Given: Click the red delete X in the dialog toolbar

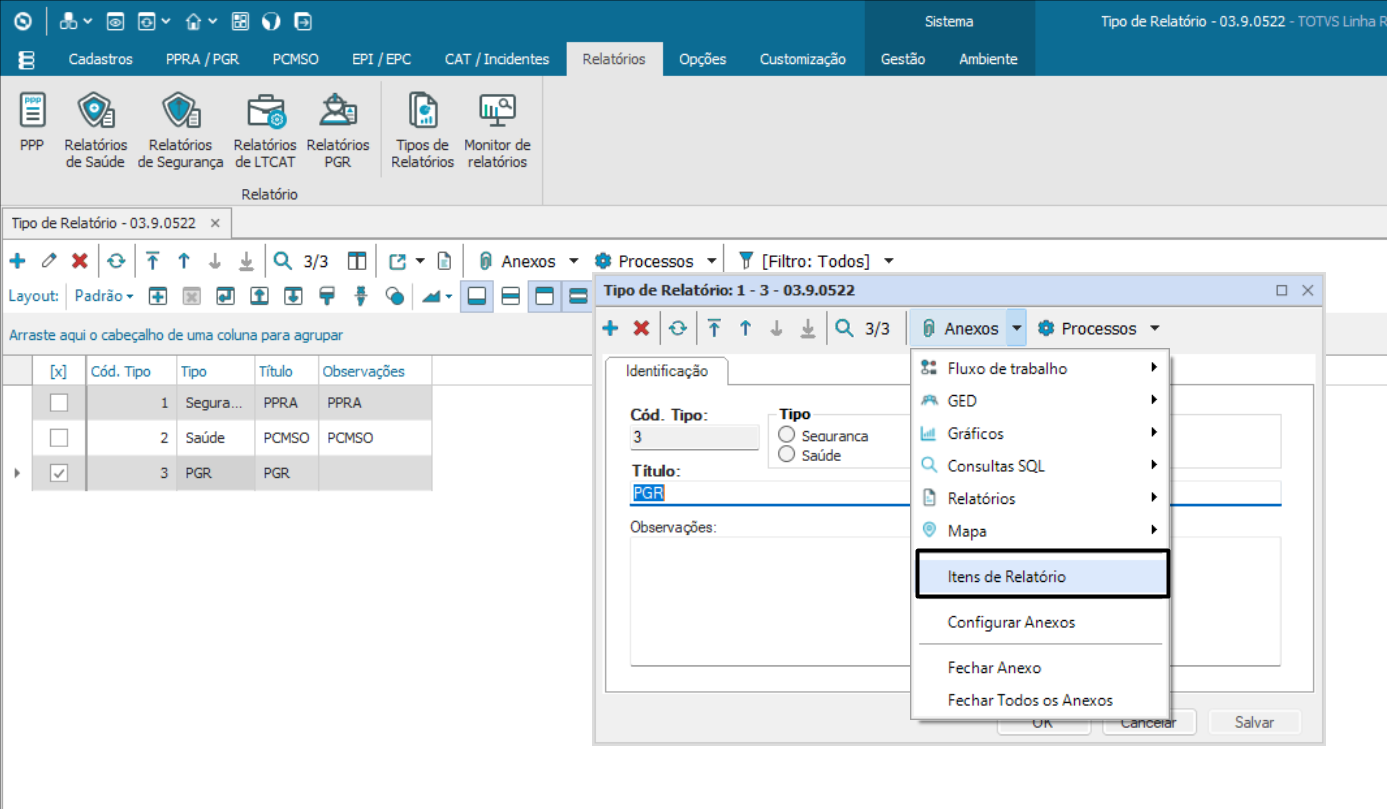Looking at the screenshot, I should coord(642,328).
